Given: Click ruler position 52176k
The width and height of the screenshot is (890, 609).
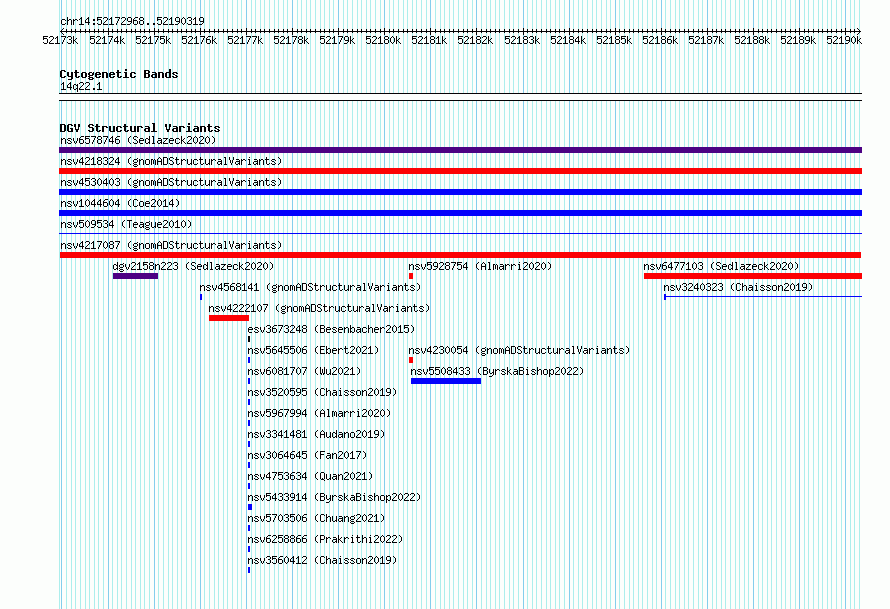Looking at the screenshot, I should [199, 40].
